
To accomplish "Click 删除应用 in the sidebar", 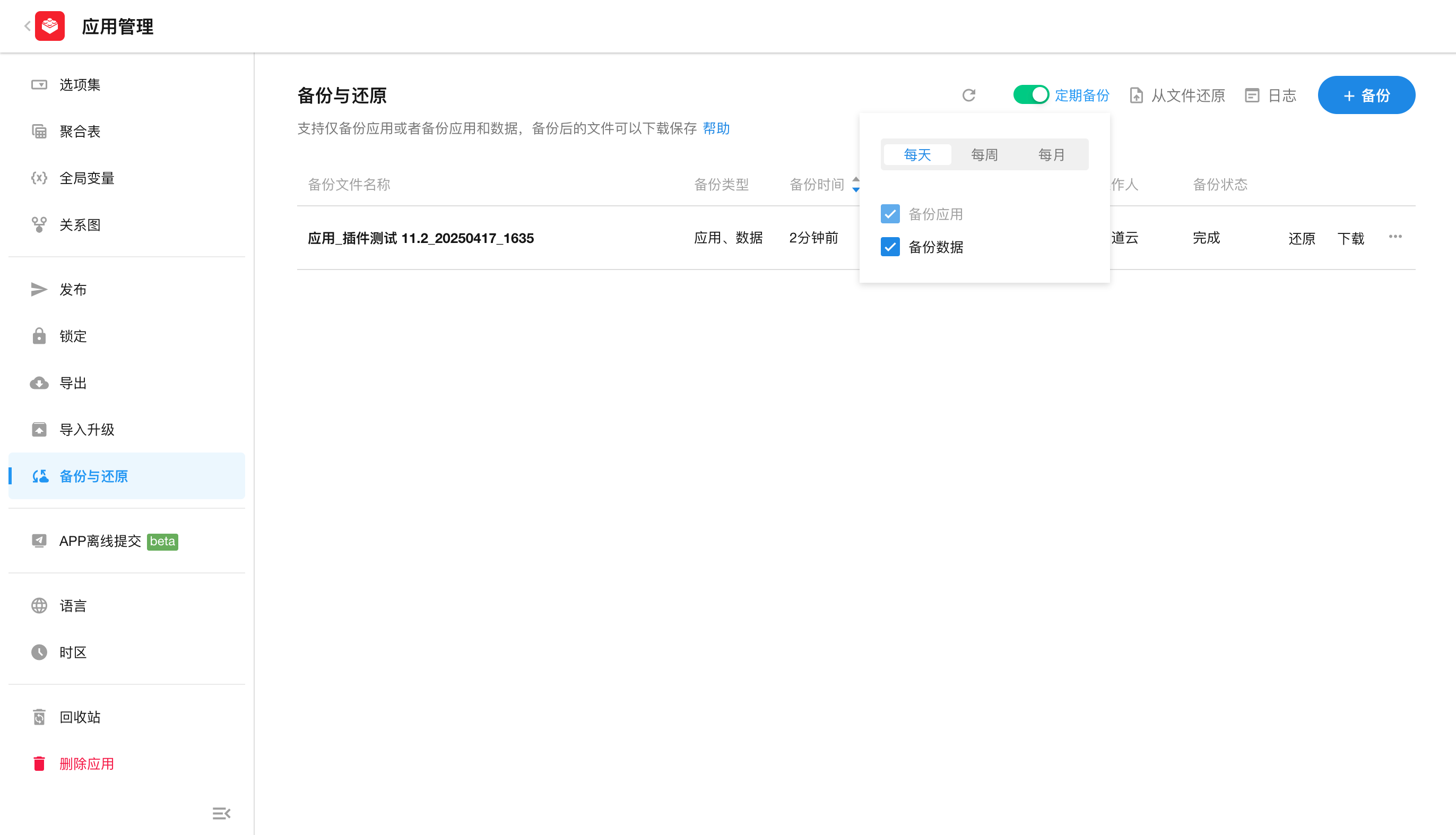I will click(x=126, y=764).
